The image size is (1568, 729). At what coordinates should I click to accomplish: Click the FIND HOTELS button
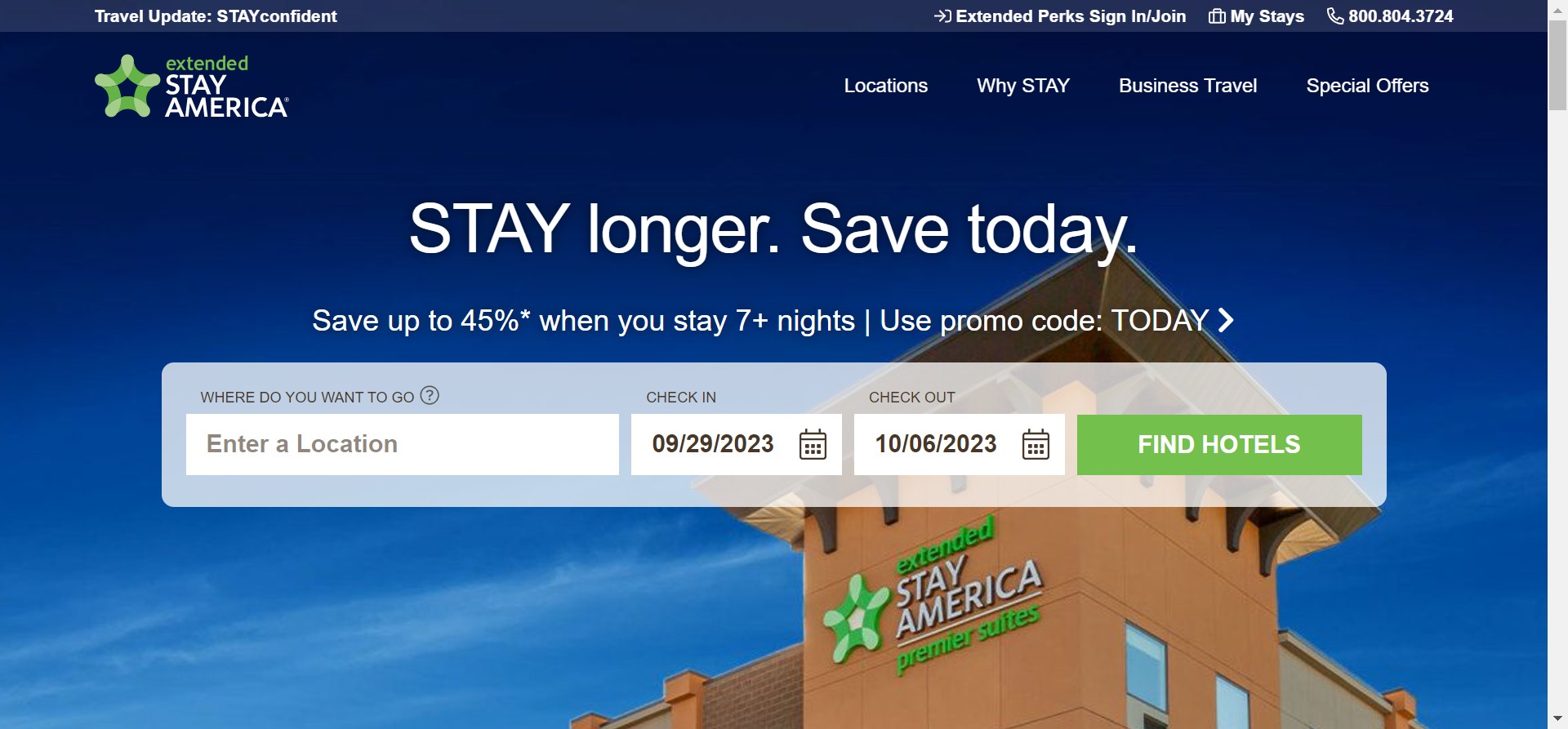pyautogui.click(x=1219, y=445)
